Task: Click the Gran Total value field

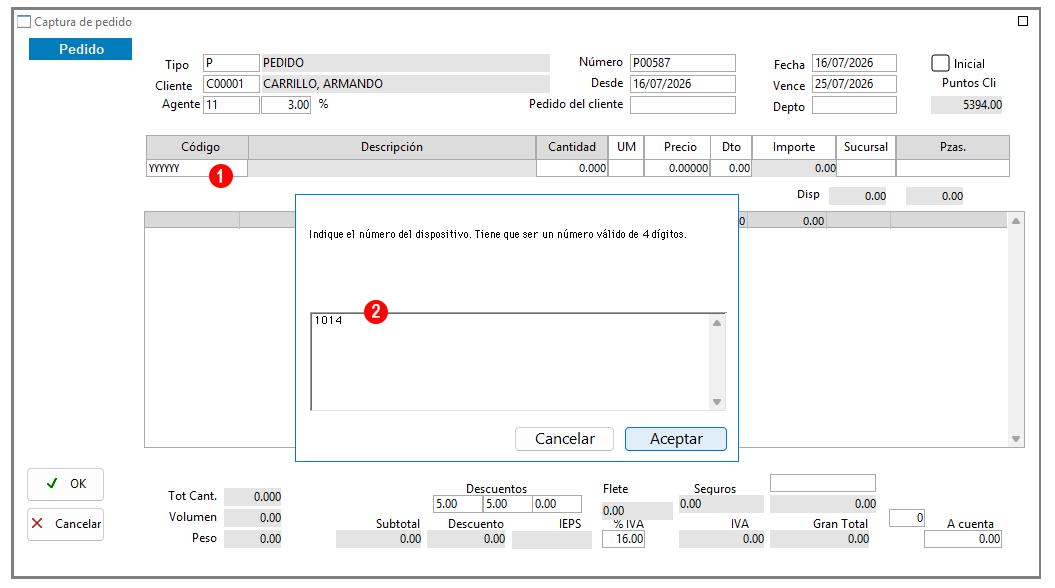Action: coord(820,539)
